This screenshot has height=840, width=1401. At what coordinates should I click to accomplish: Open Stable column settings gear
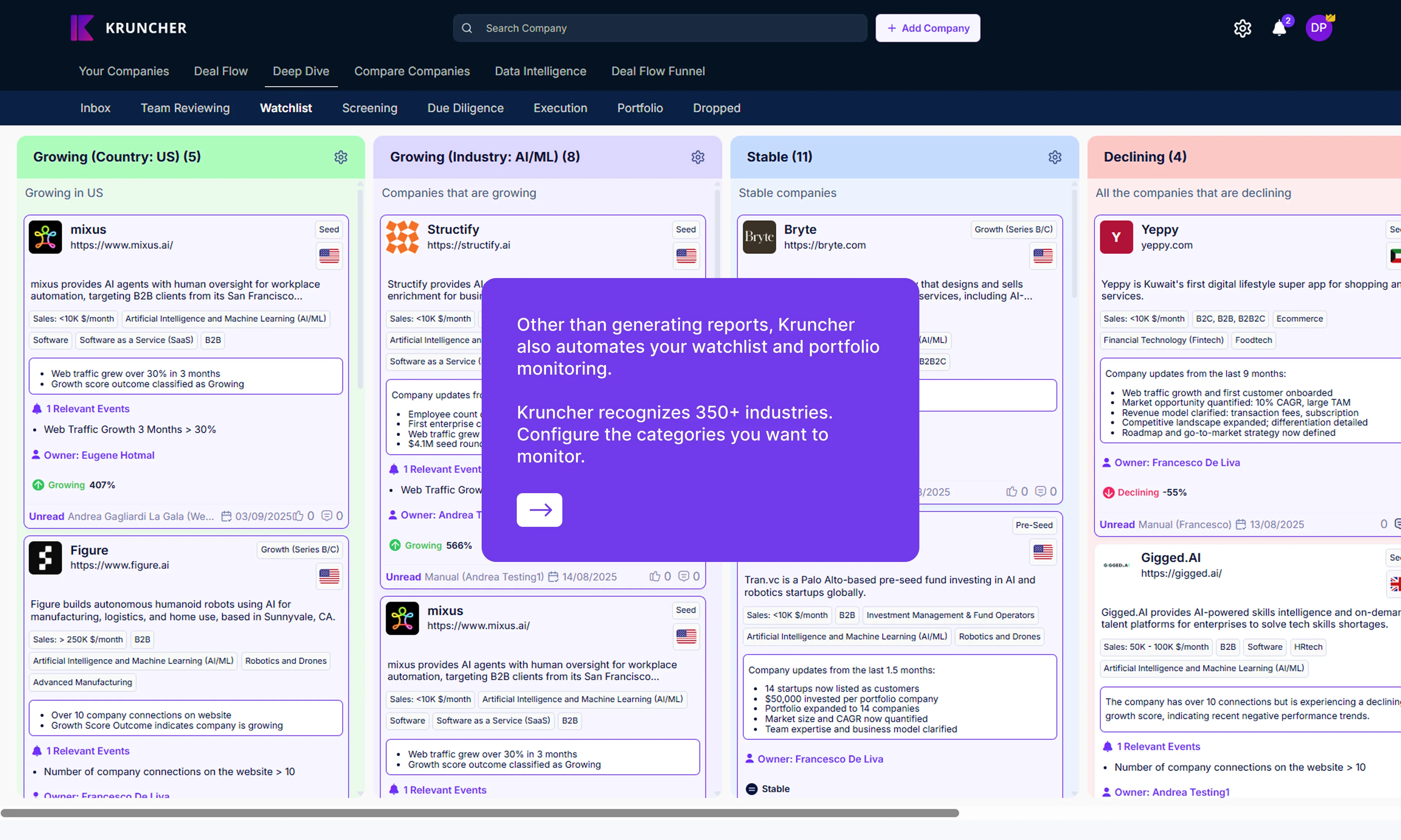[x=1054, y=157]
